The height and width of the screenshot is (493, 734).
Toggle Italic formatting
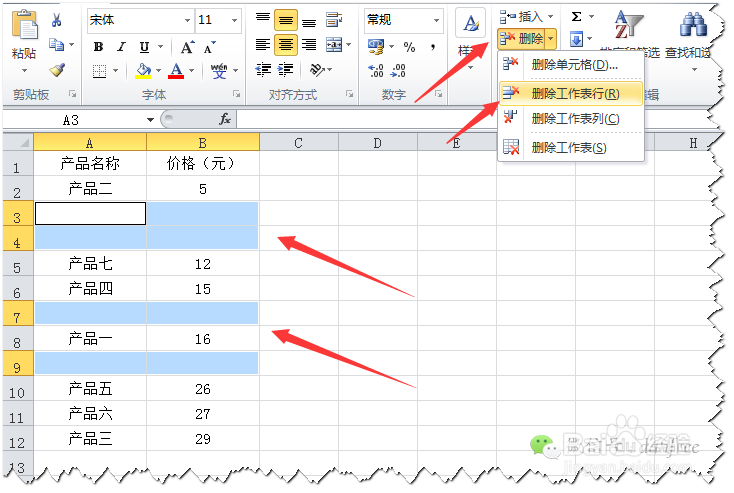[121, 47]
